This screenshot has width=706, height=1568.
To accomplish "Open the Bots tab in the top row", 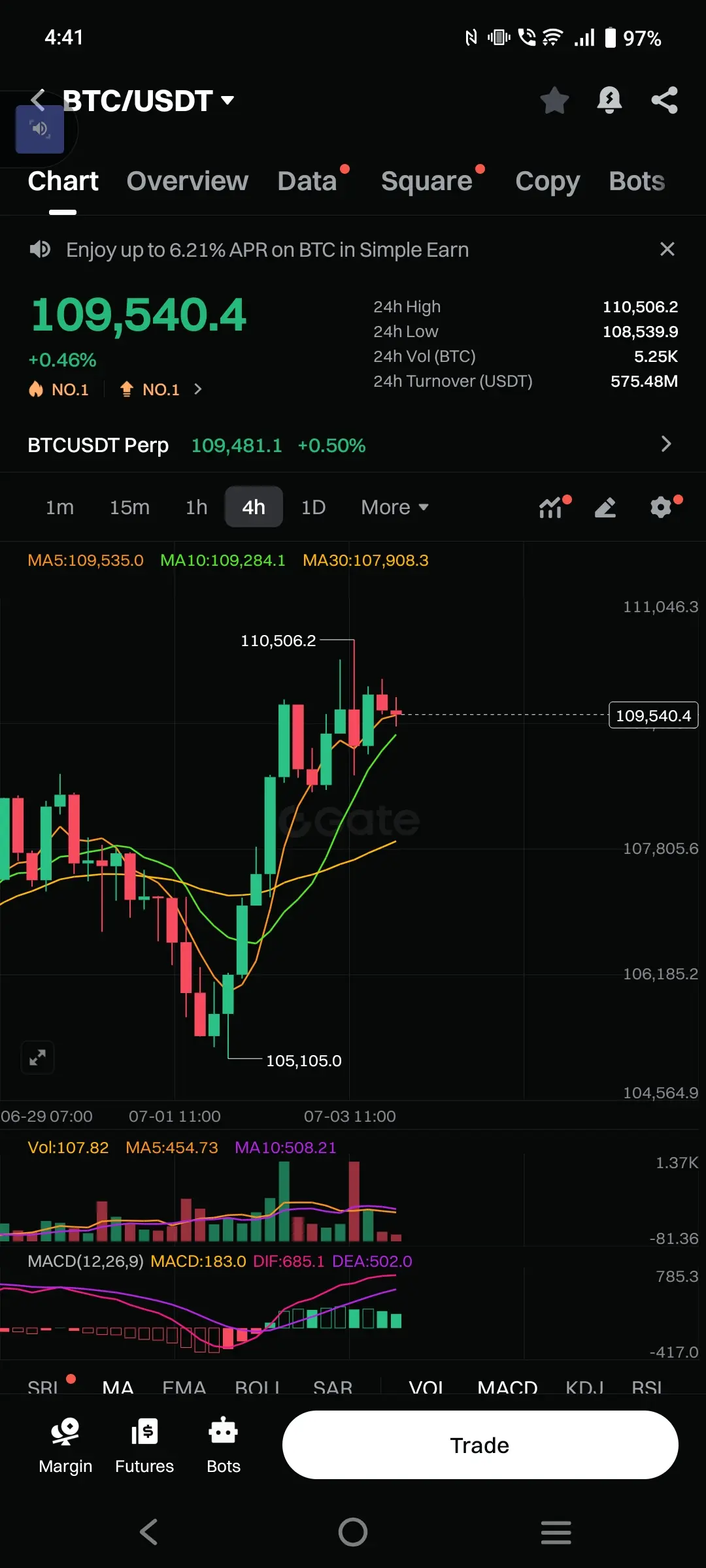I will (637, 181).
